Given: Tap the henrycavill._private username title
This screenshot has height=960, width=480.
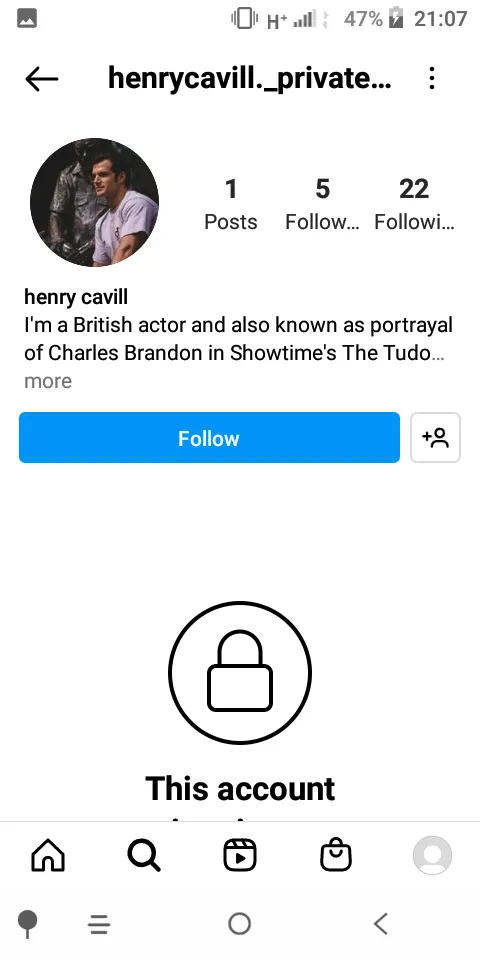Looking at the screenshot, I should (x=249, y=78).
